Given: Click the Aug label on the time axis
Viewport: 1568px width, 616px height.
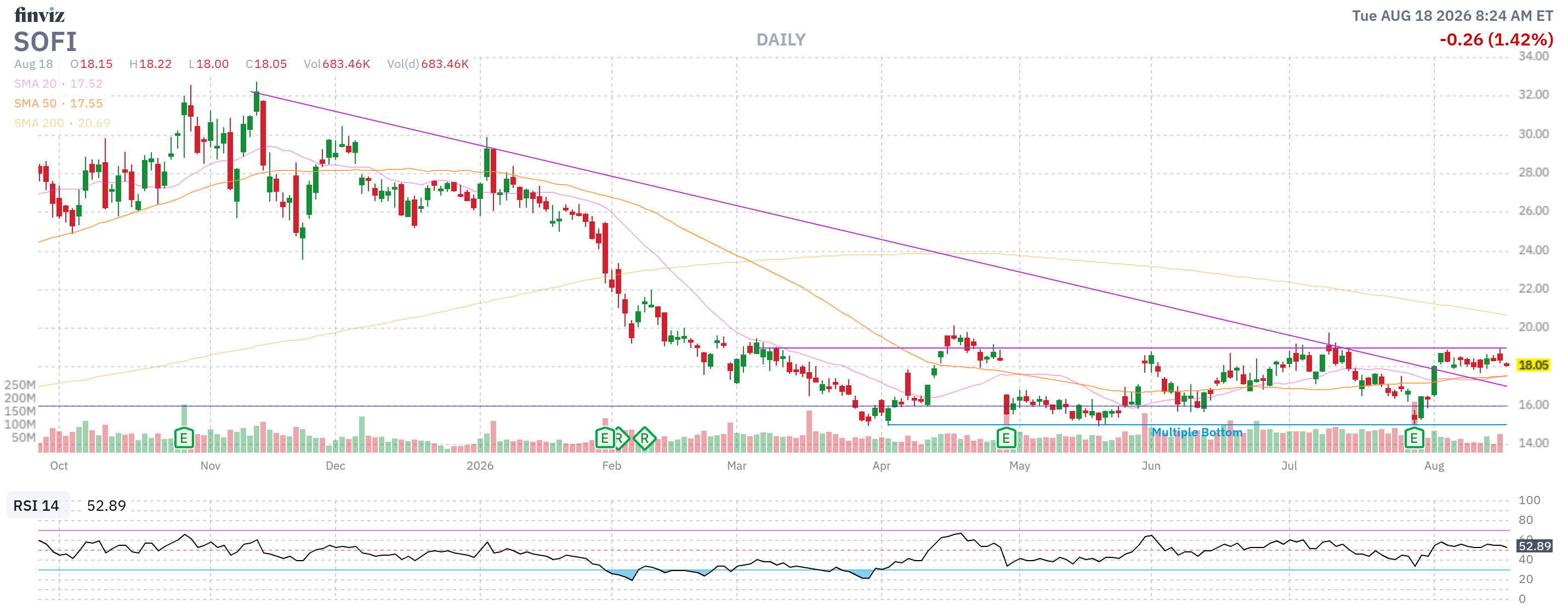Looking at the screenshot, I should click(1434, 466).
